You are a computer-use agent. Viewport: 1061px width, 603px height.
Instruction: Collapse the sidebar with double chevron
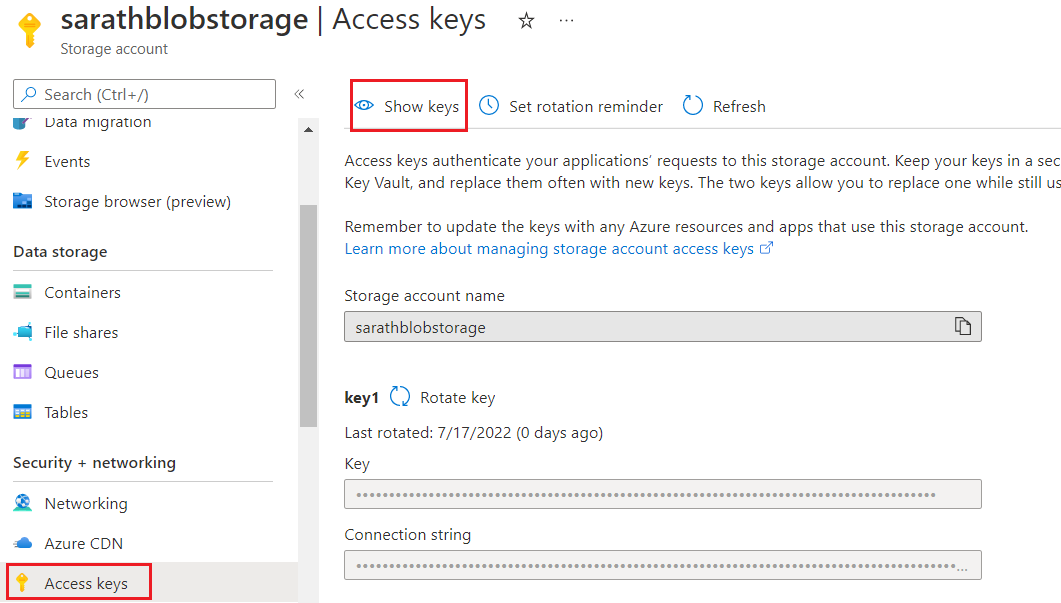pyautogui.click(x=299, y=94)
